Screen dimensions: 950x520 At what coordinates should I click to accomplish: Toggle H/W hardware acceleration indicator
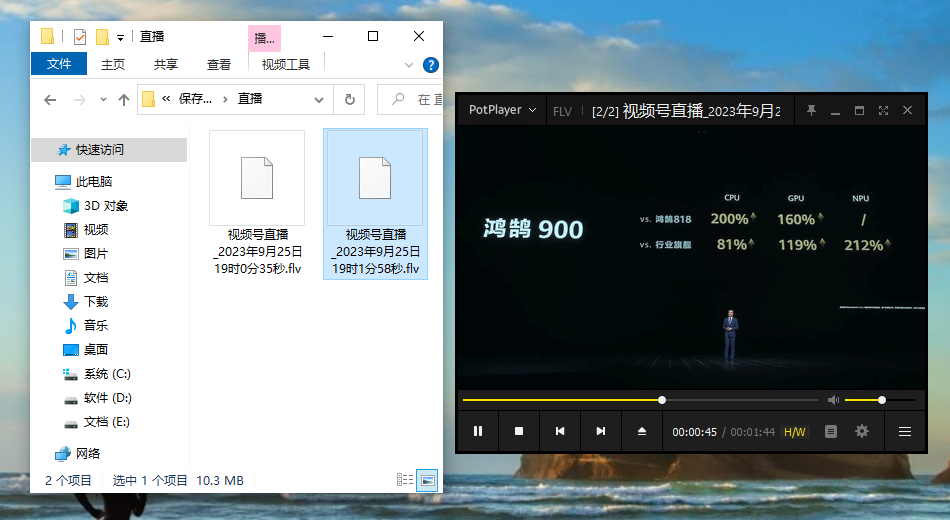click(x=794, y=432)
